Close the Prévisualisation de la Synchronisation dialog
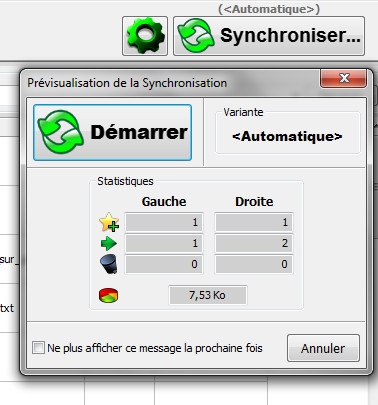This screenshot has width=378, height=405. (343, 79)
